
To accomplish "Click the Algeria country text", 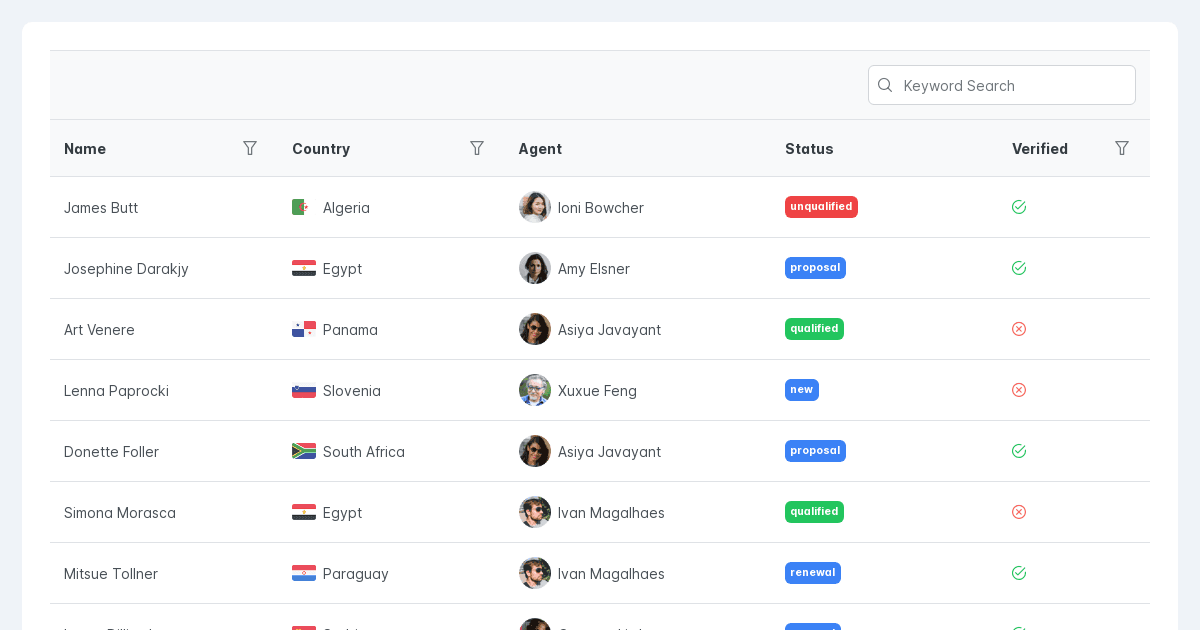I will click(346, 207).
